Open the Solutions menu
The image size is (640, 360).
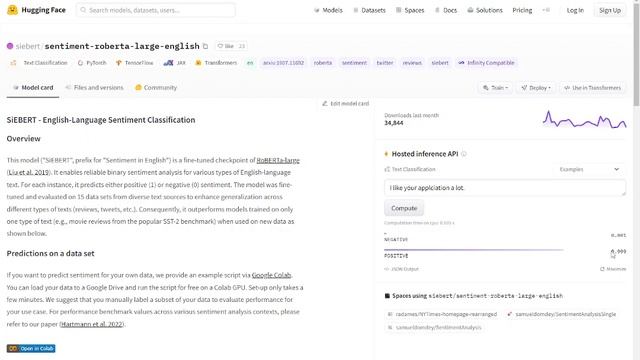484,10
